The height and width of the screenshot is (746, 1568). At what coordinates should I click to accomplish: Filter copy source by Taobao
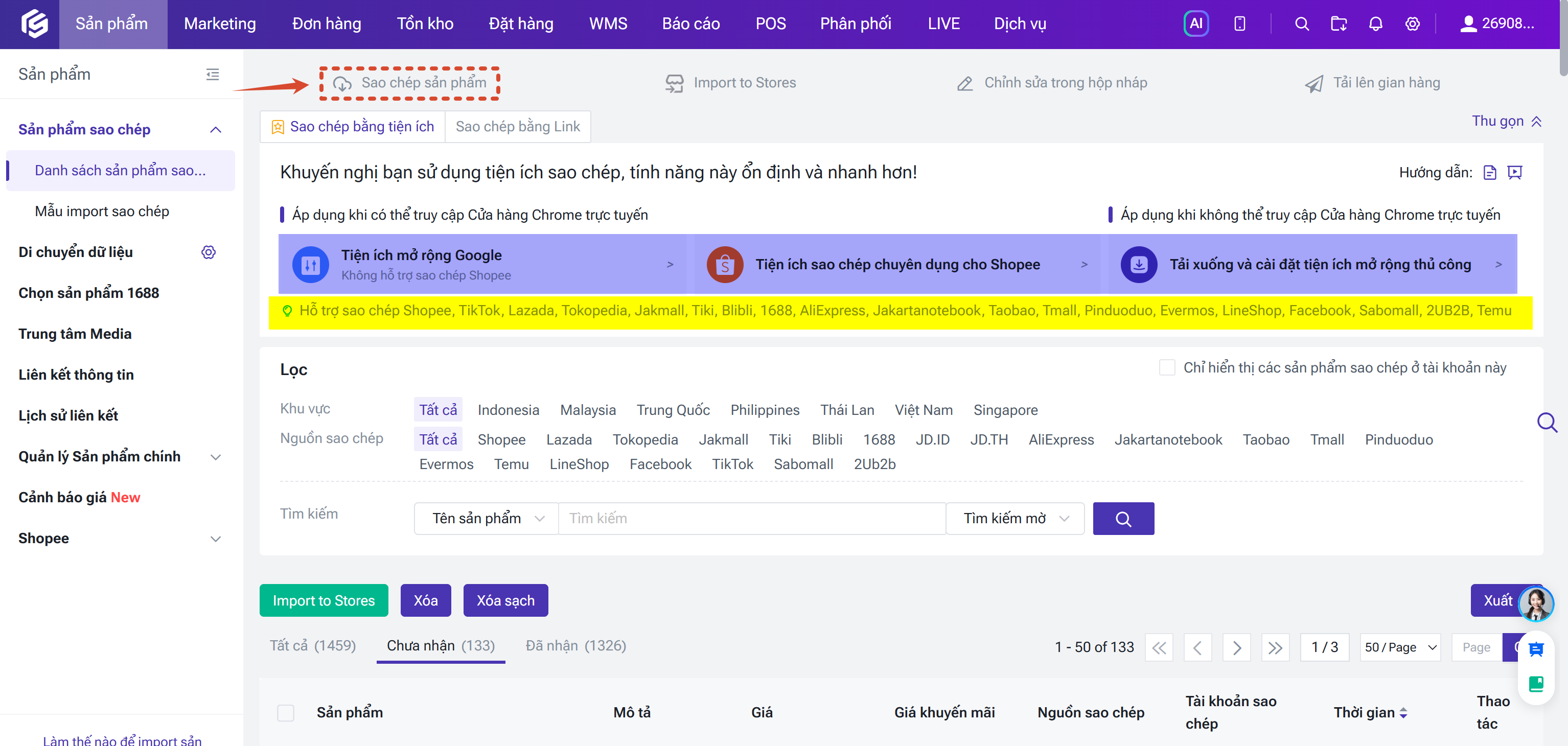pyautogui.click(x=1265, y=439)
